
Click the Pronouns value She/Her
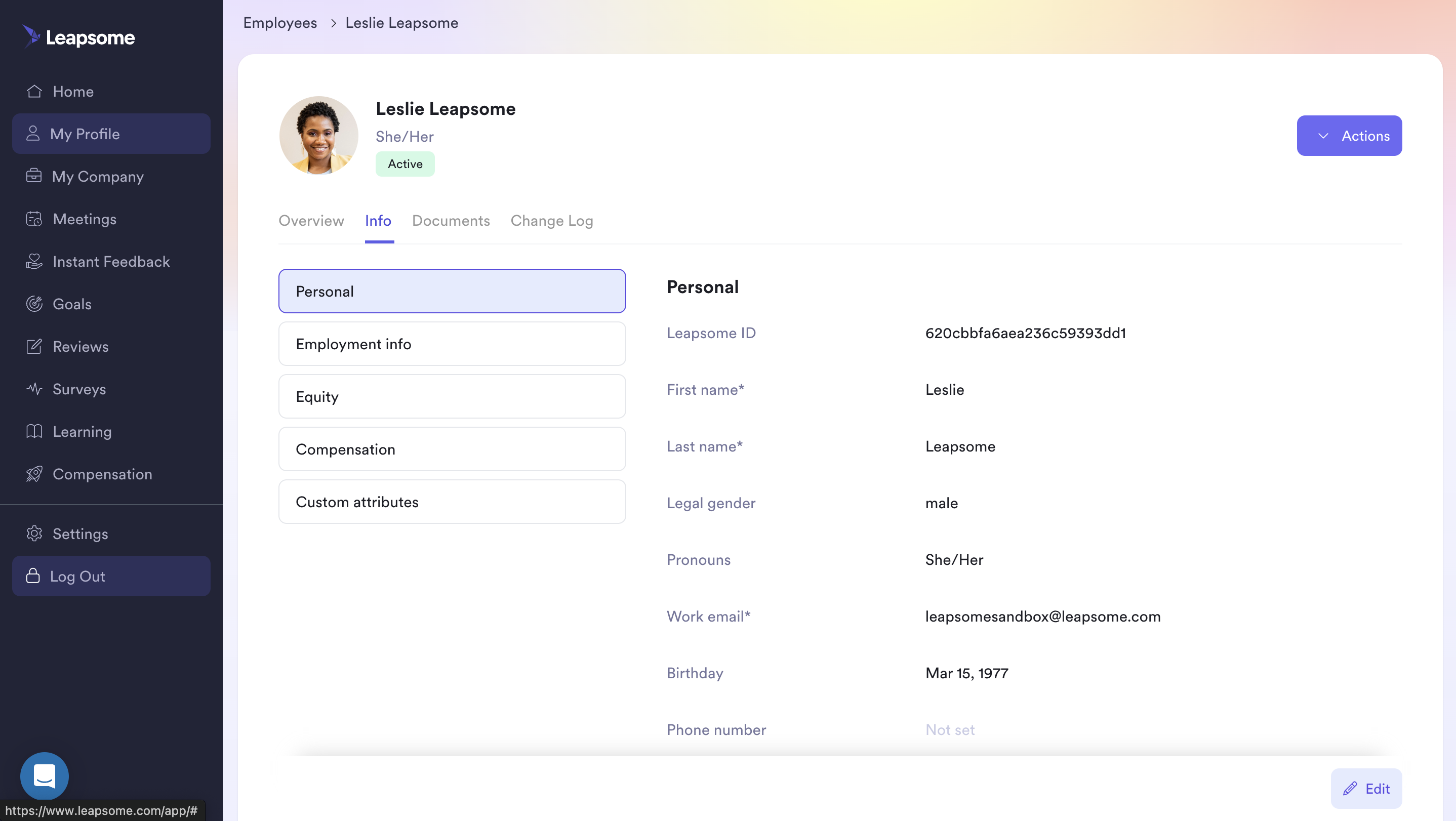click(x=954, y=559)
